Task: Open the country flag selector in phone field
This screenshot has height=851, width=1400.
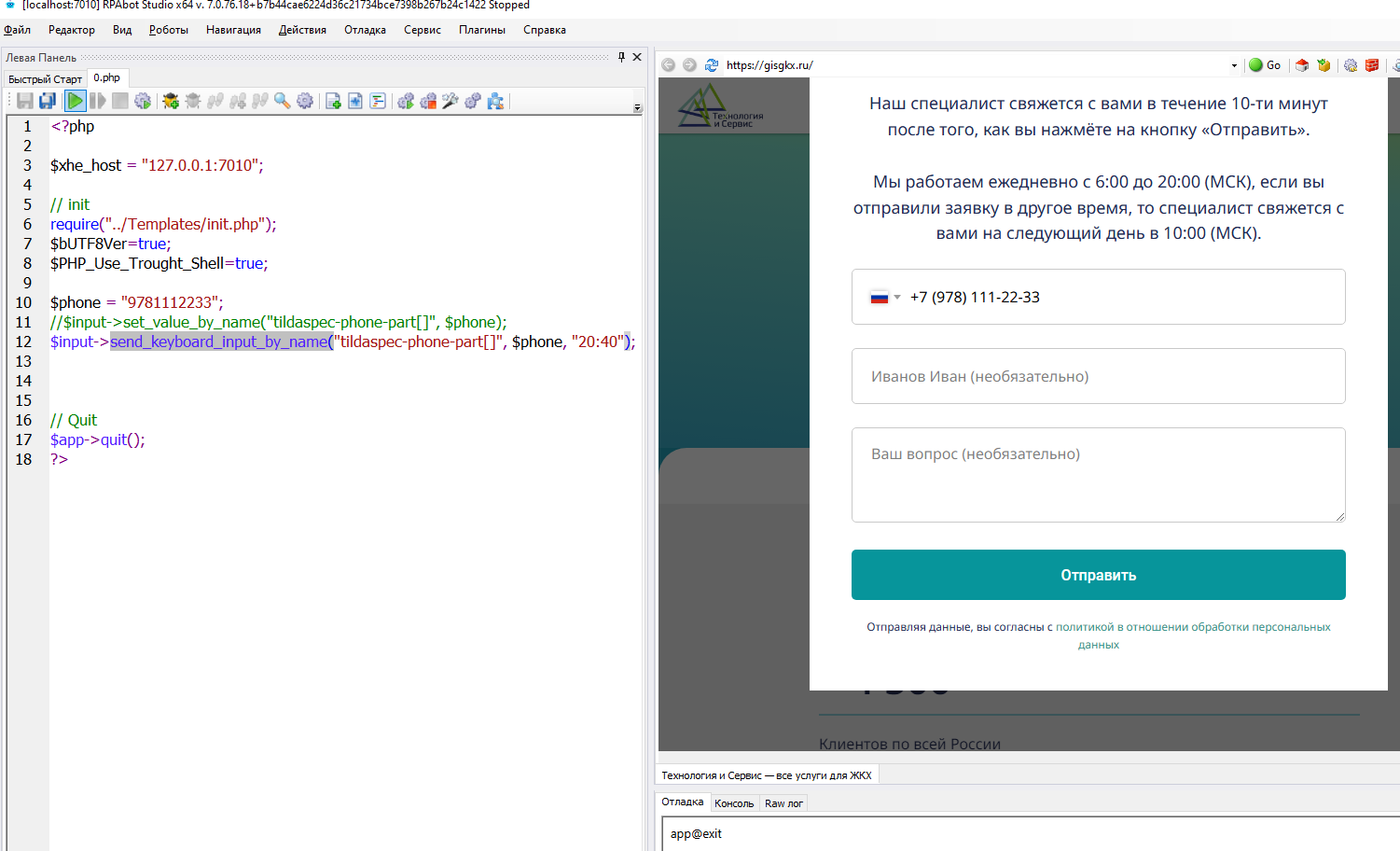Action: [x=884, y=298]
